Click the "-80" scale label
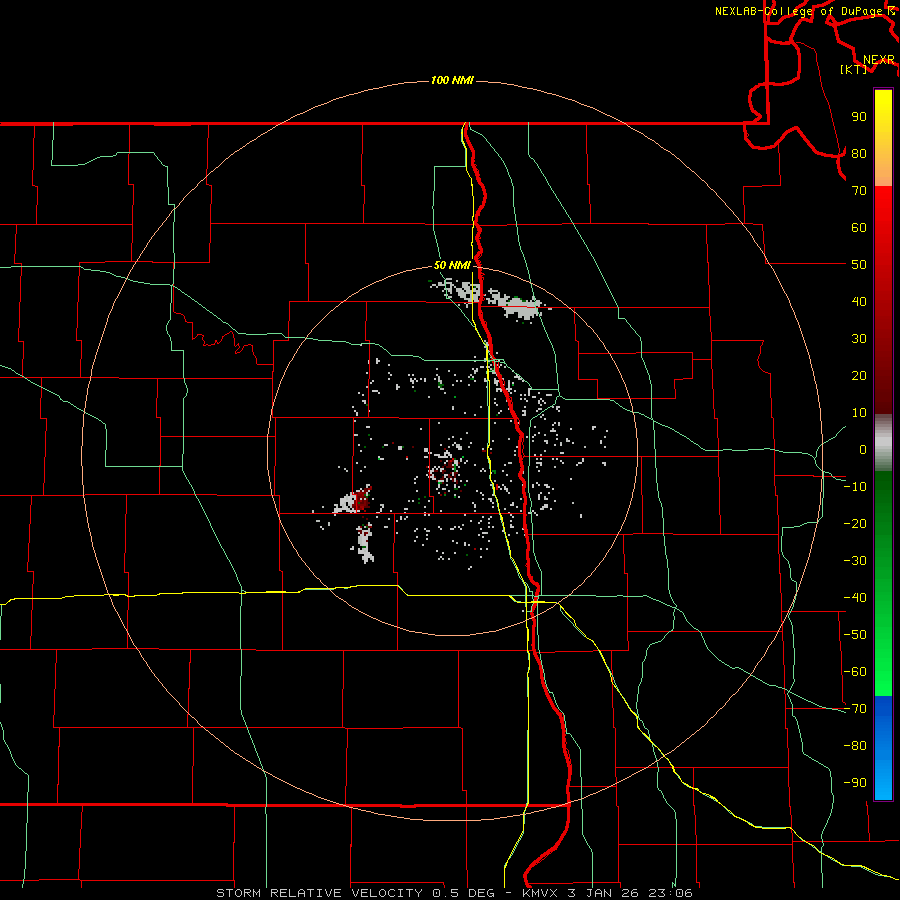This screenshot has height=900, width=900. (x=855, y=746)
